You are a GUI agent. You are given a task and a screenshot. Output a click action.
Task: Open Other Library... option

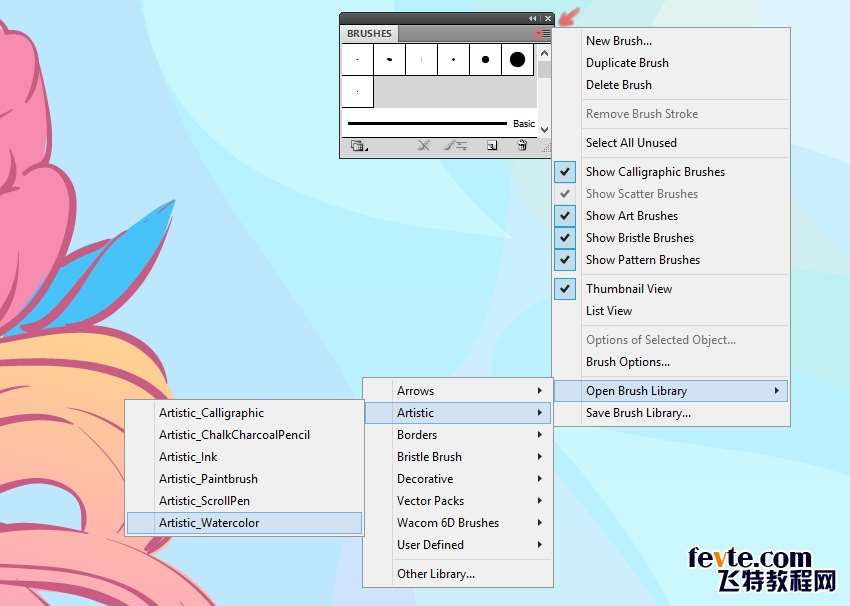click(435, 574)
